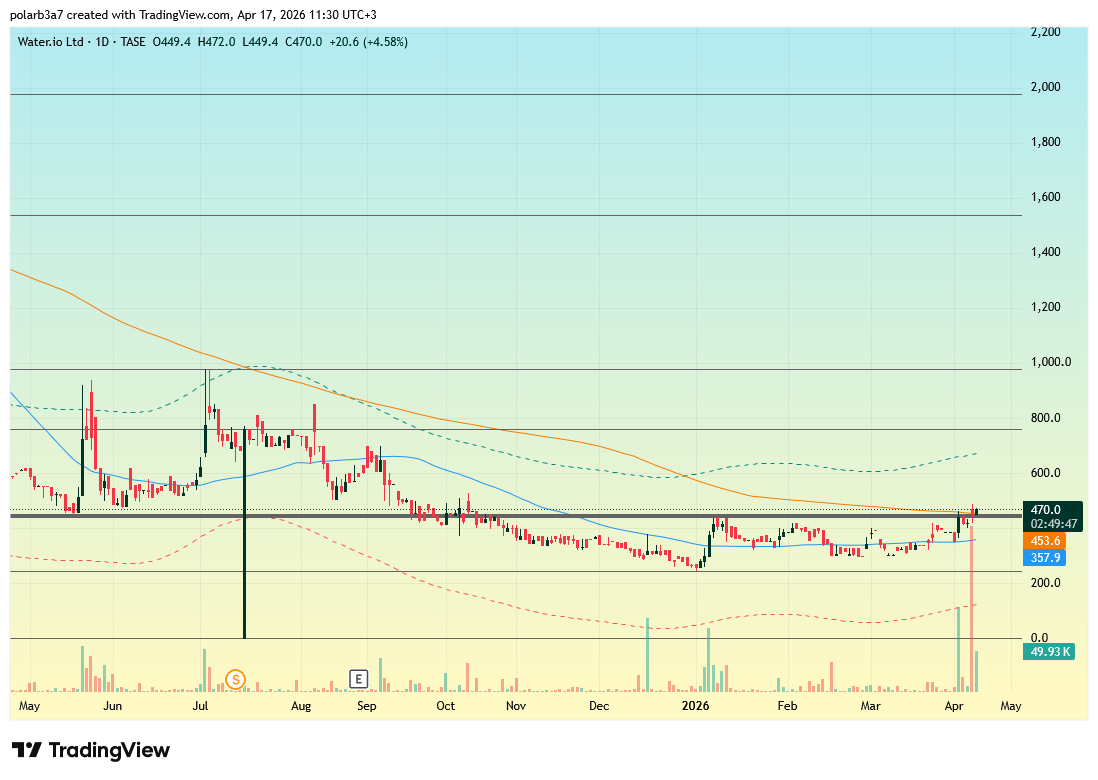Click the green volume spike in late December
1098x780 pixels.
pyautogui.click(x=647, y=655)
